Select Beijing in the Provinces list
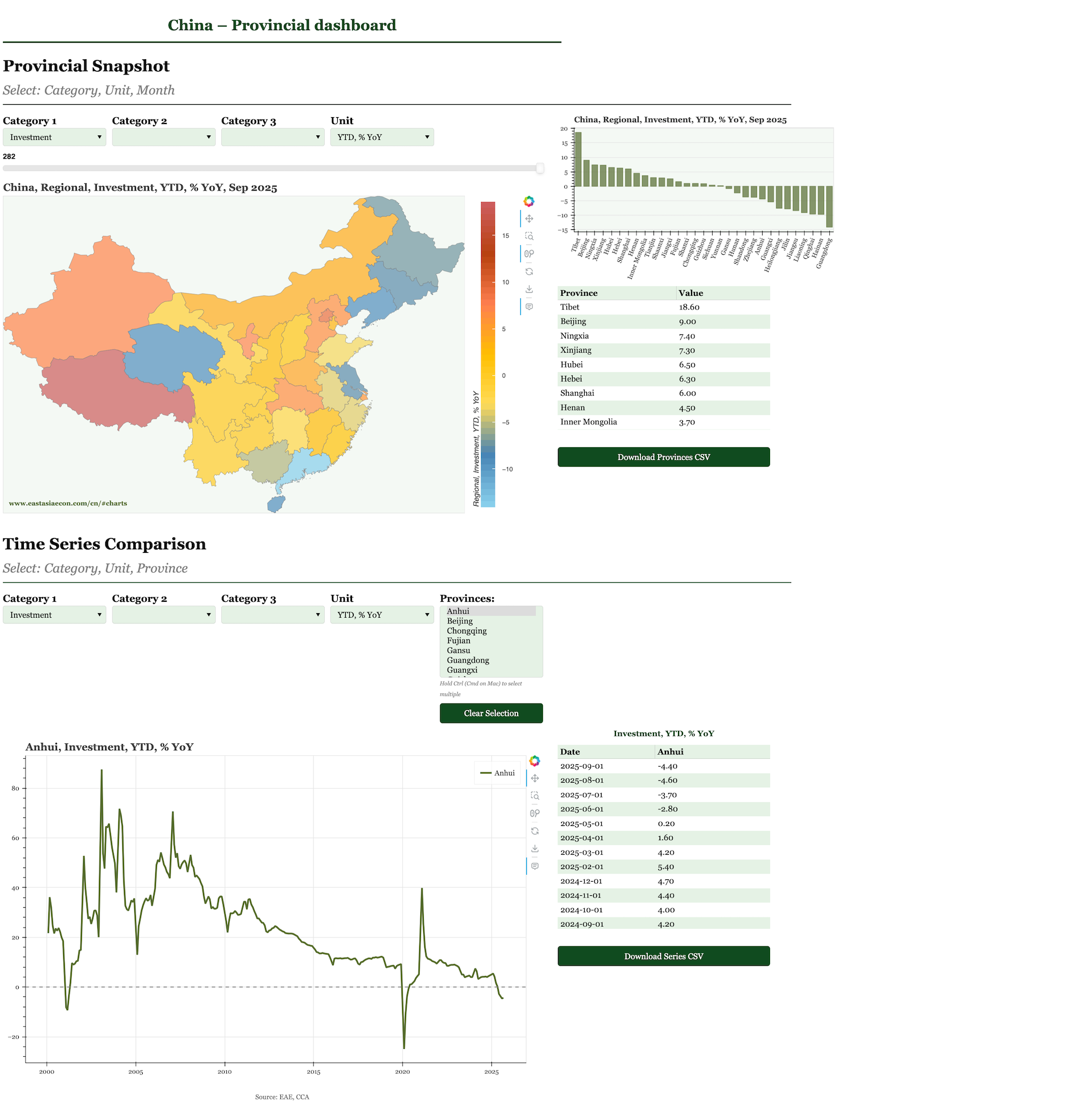This screenshot has width=1092, height=1104. (x=460, y=621)
